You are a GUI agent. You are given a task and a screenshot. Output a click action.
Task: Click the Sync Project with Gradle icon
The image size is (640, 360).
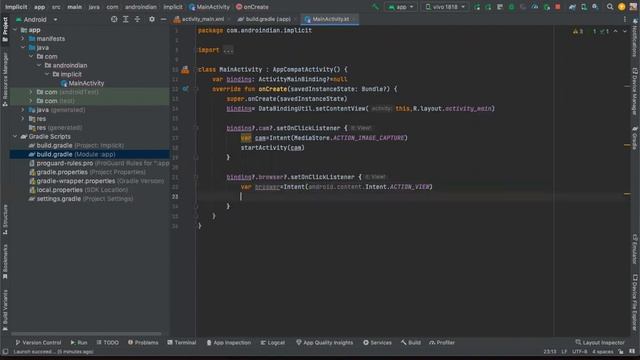[x=572, y=7]
